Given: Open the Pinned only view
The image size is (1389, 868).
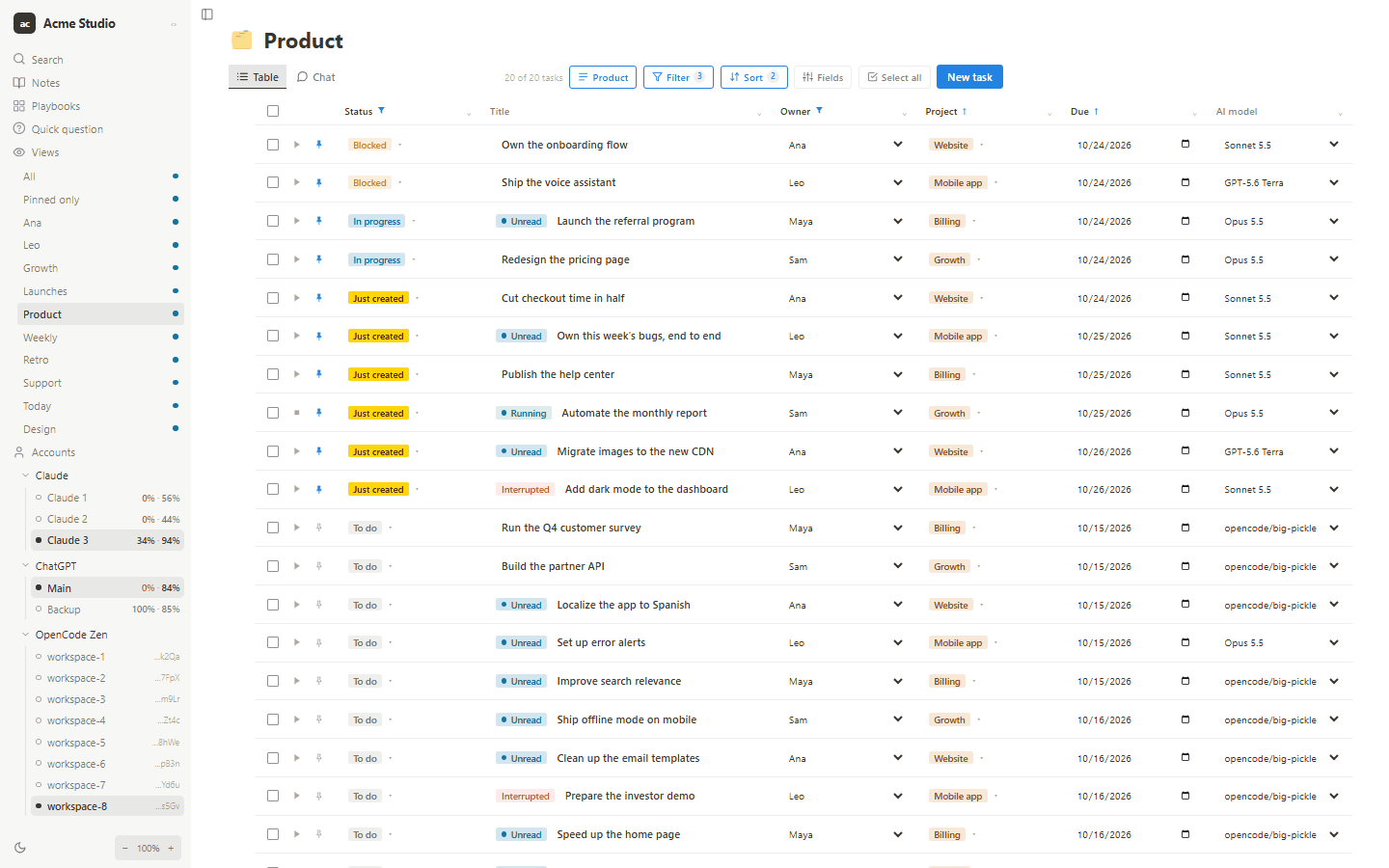Looking at the screenshot, I should click(100, 200).
